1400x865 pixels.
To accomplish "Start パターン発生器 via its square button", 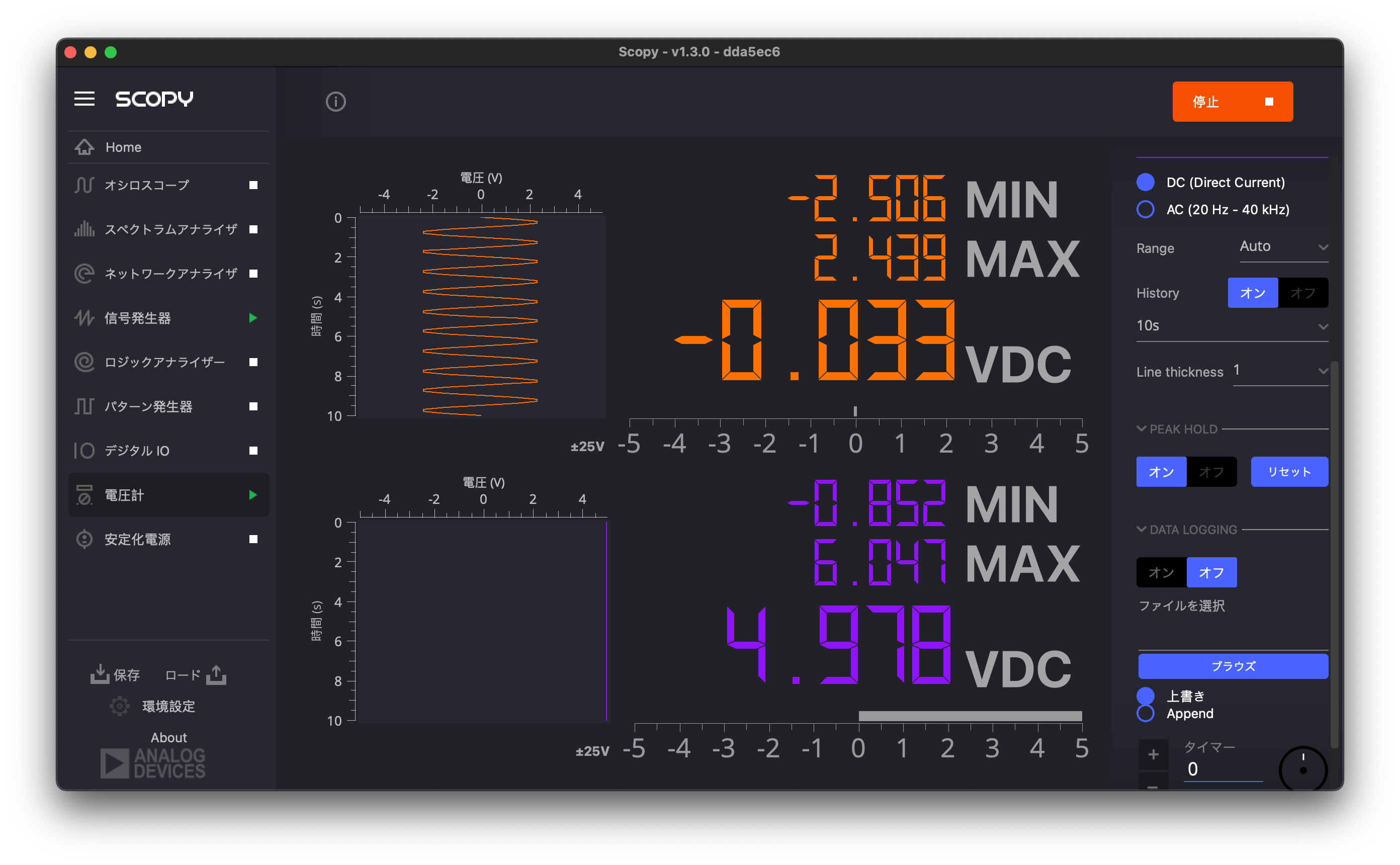I will coord(253,406).
